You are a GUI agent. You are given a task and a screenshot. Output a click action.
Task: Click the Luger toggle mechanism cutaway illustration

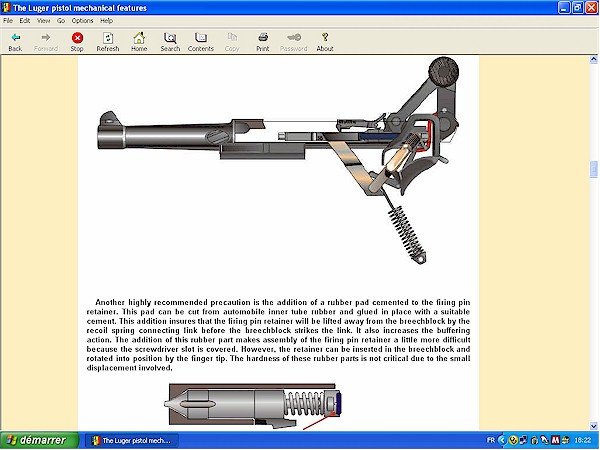point(278,160)
